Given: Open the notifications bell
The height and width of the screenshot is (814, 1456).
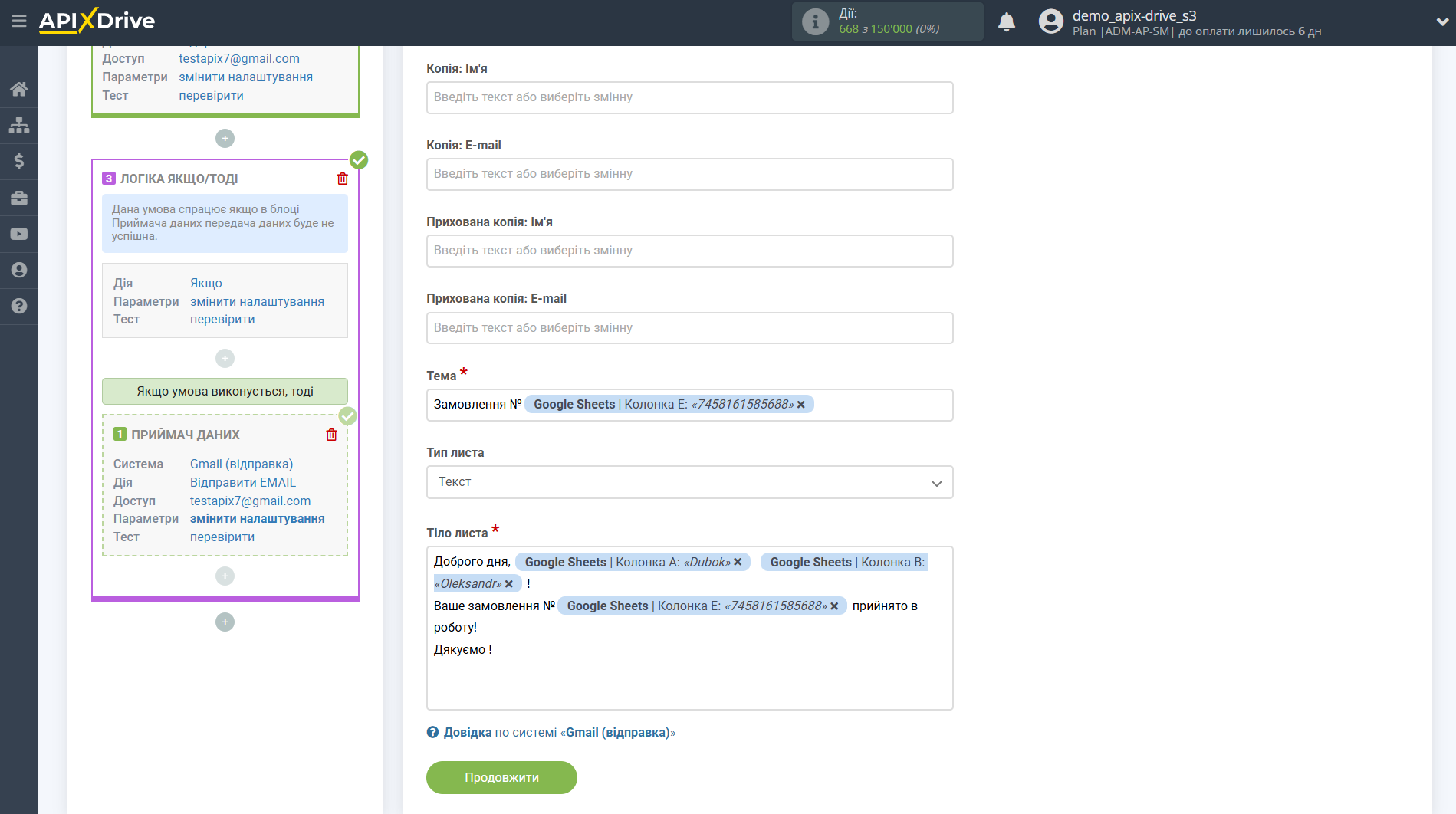Looking at the screenshot, I should (1007, 21).
